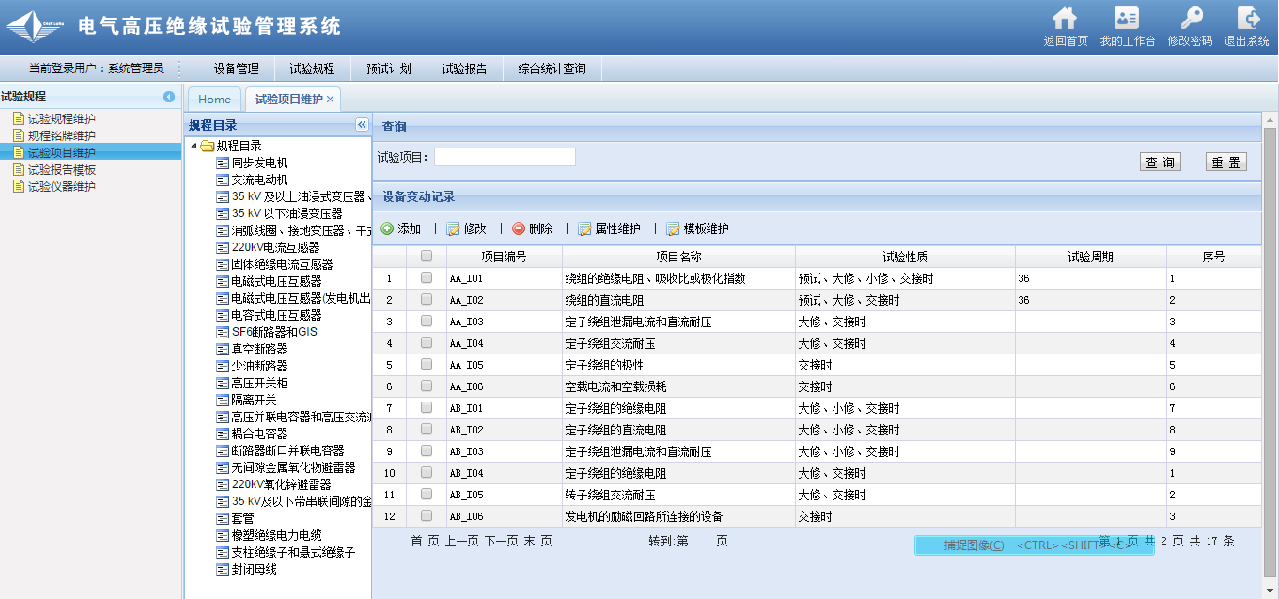Image resolution: width=1279 pixels, height=599 pixels.
Task: Click the 修改密码 key icon
Action: pyautogui.click(x=1190, y=19)
